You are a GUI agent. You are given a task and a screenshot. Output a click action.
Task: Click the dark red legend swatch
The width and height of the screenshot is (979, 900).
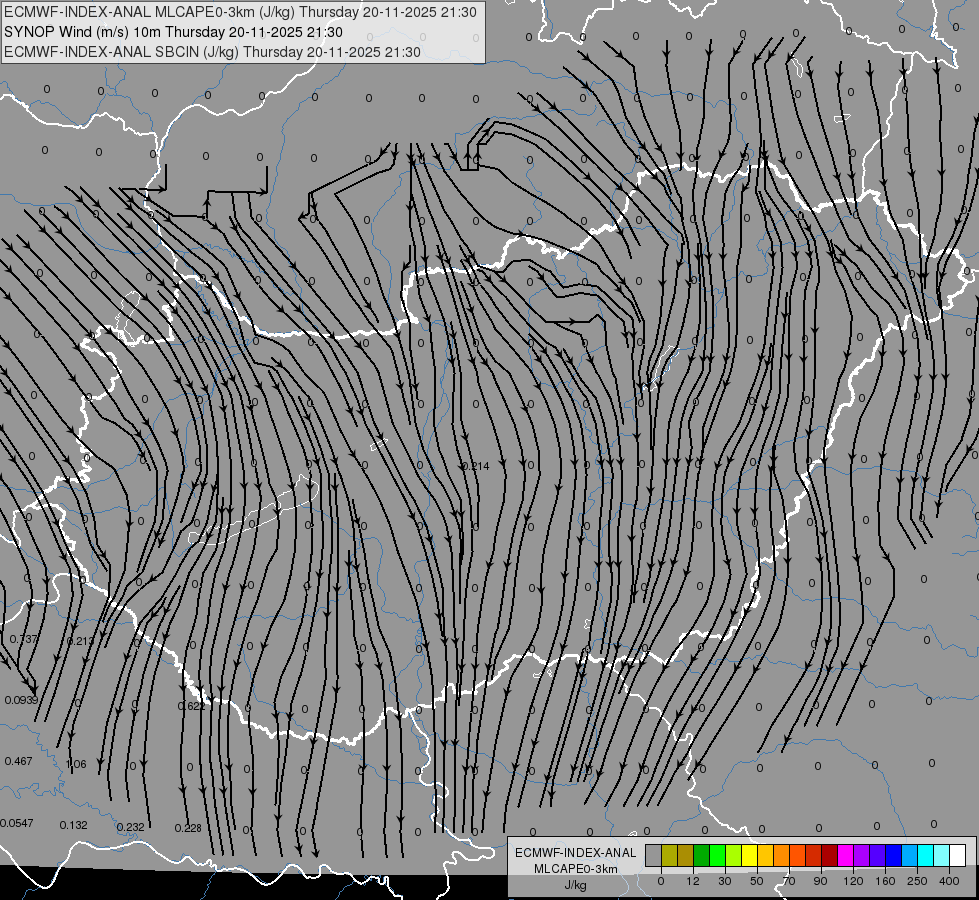[830, 855]
